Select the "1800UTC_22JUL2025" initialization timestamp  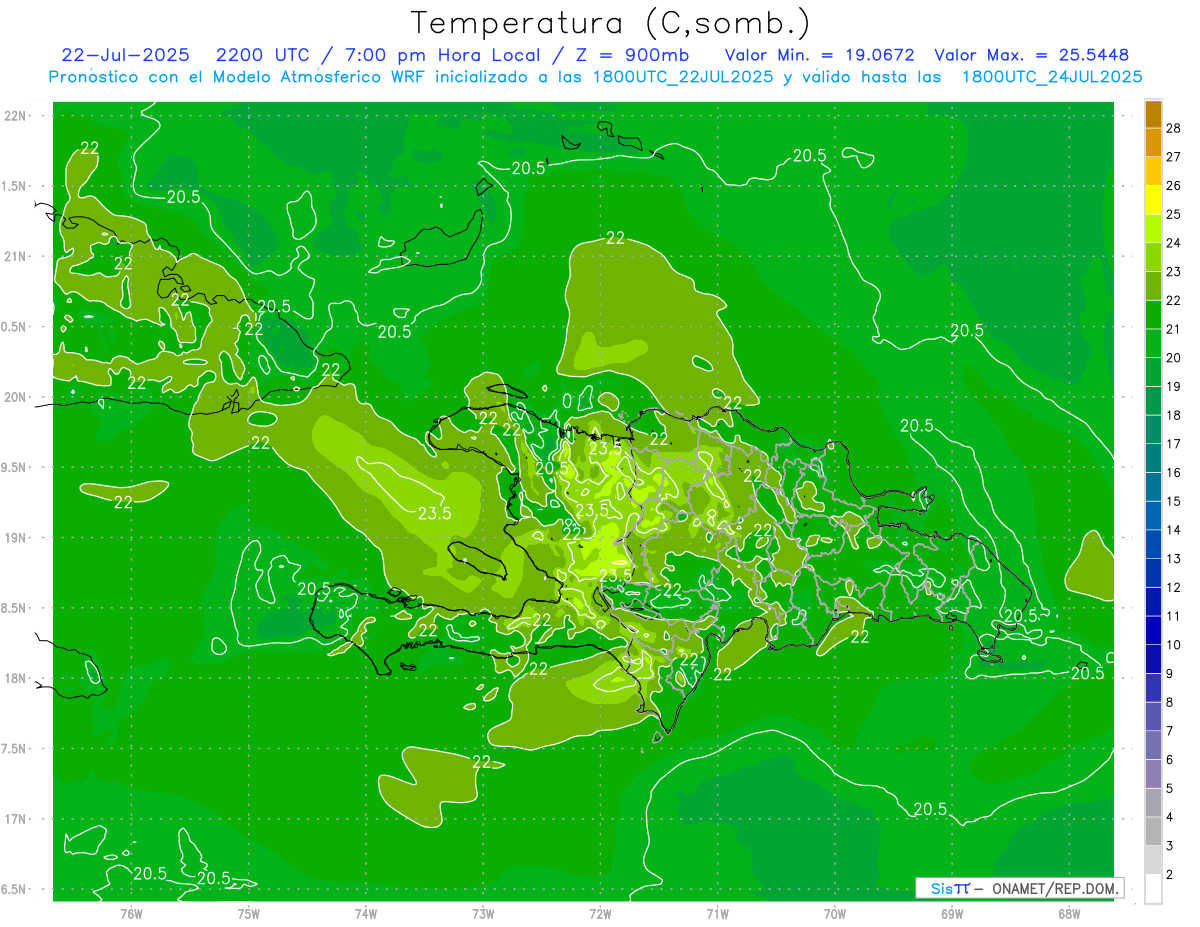(x=682, y=77)
